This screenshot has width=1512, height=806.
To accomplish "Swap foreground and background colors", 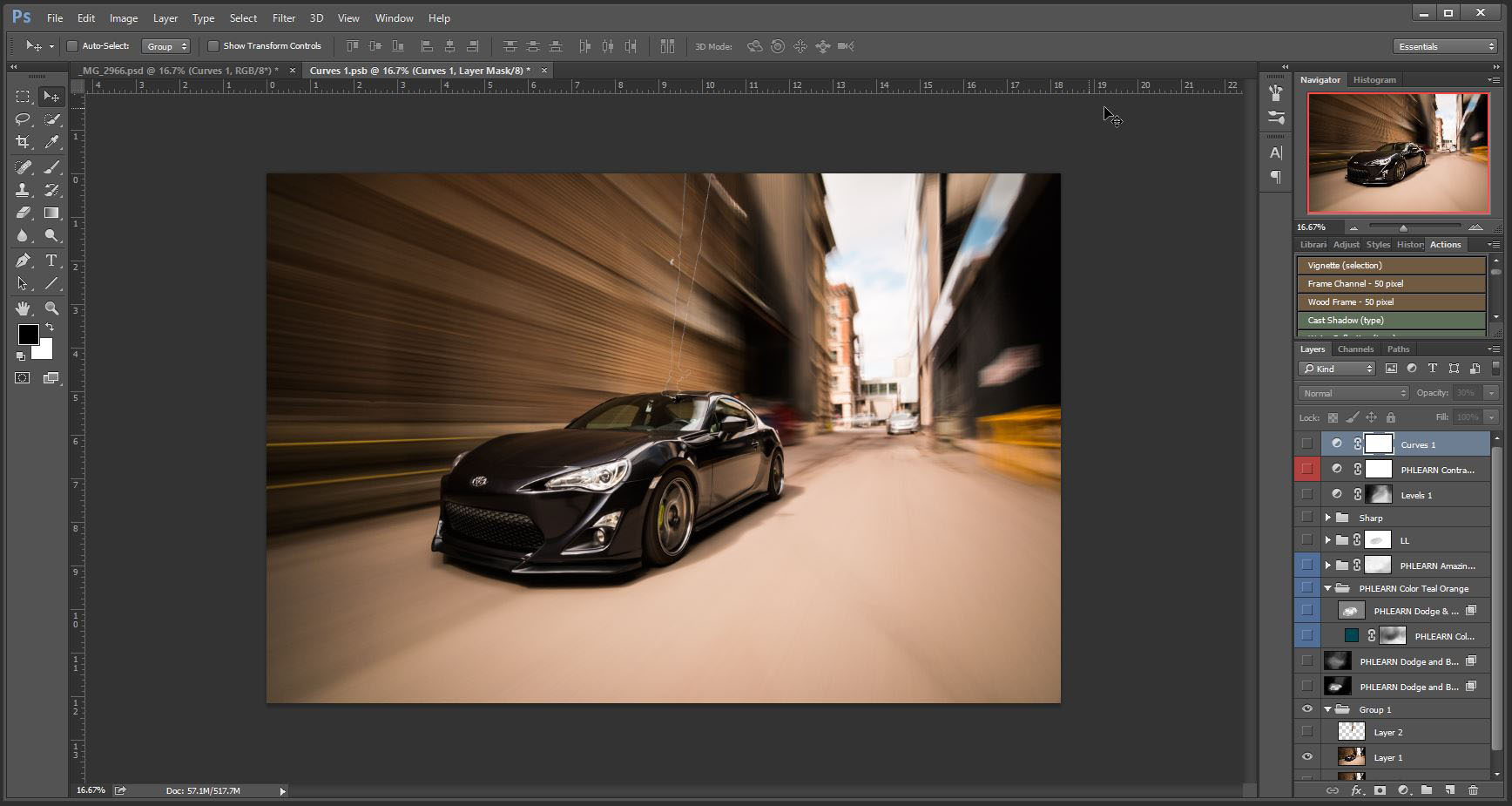I will coord(50,327).
